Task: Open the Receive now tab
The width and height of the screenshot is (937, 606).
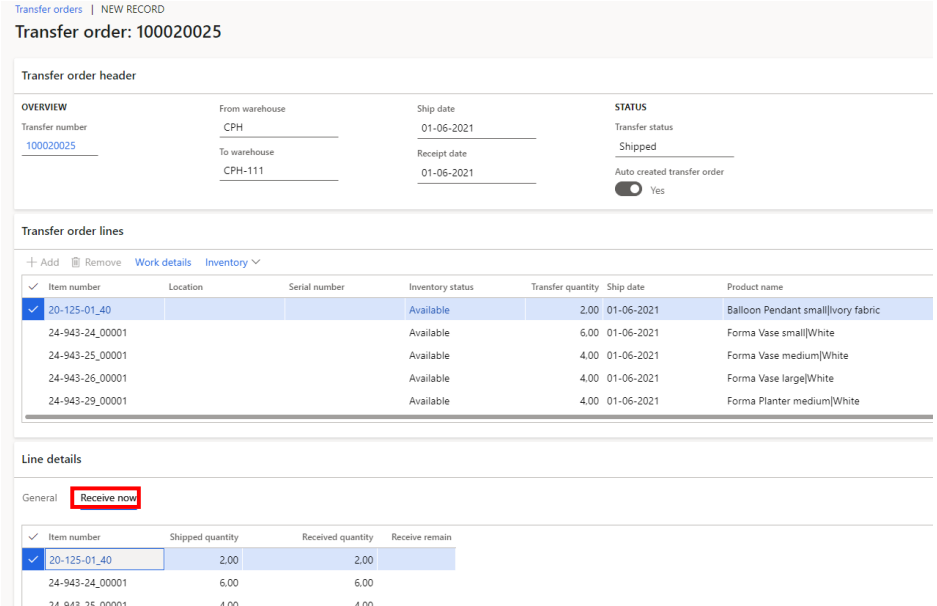Action: coord(108,498)
